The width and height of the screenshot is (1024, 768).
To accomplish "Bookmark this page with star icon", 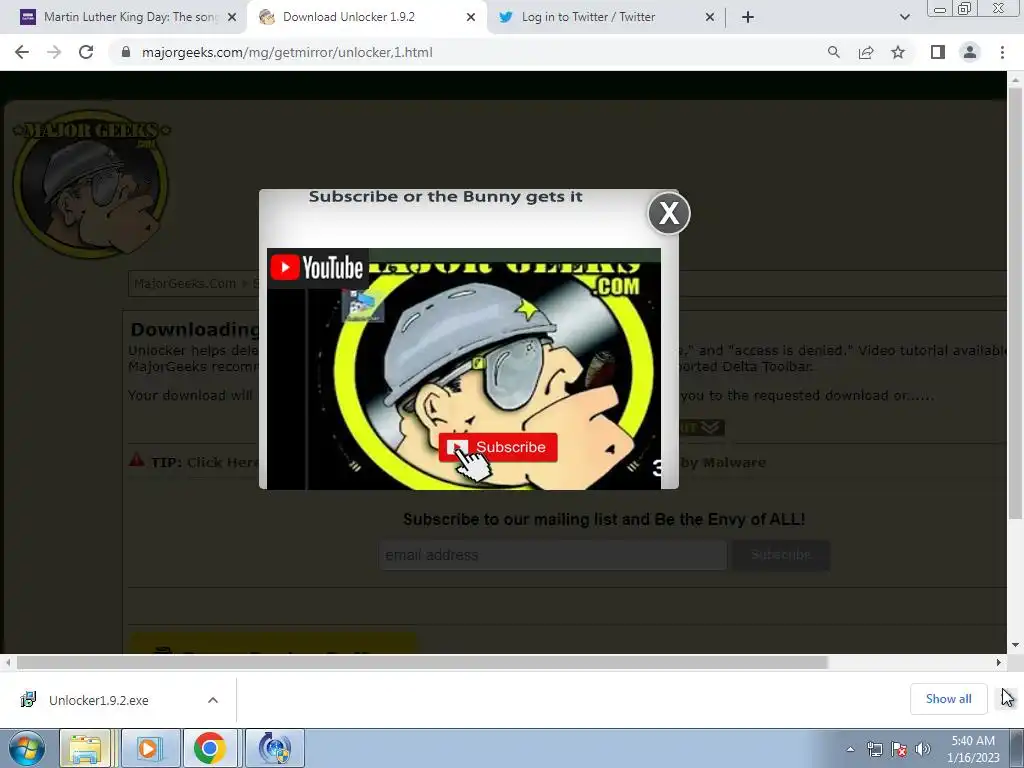I will 898,52.
